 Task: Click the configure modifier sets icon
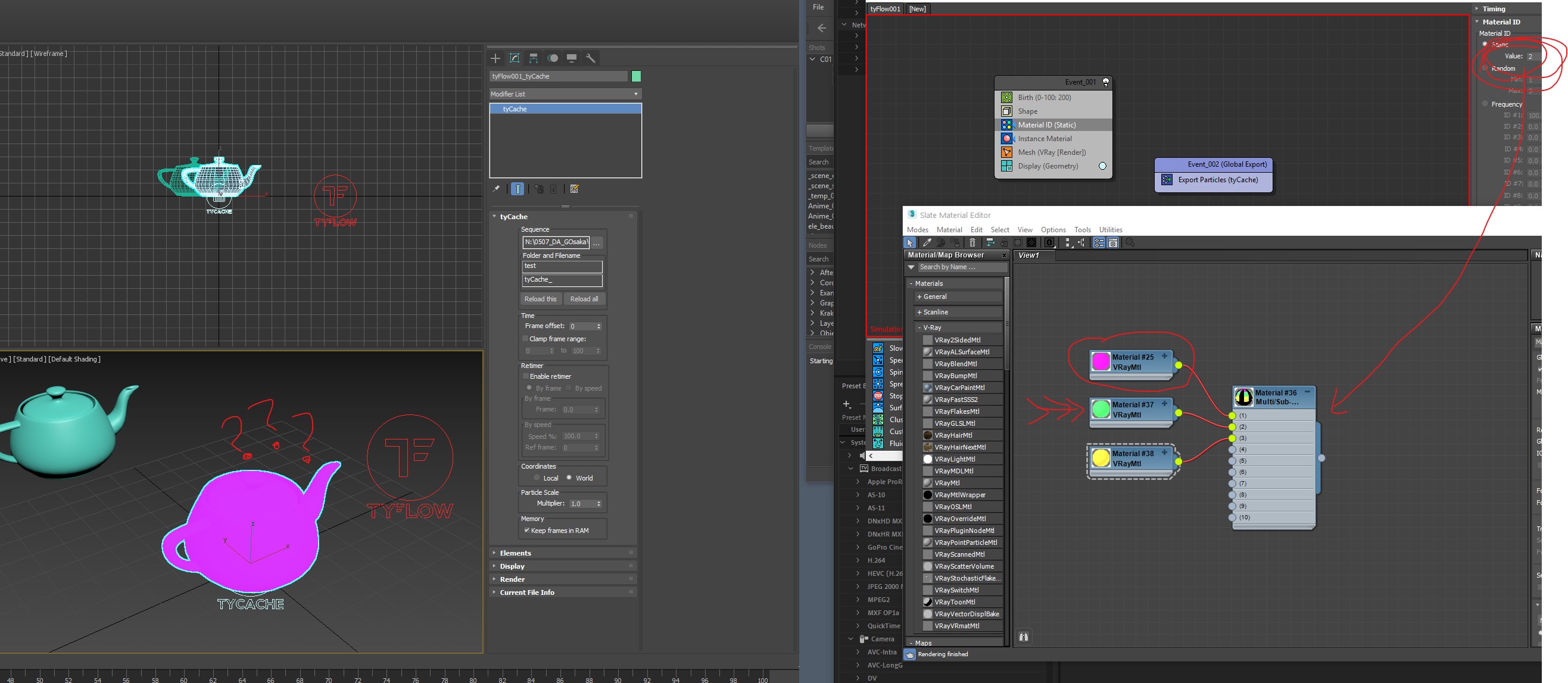coord(574,189)
